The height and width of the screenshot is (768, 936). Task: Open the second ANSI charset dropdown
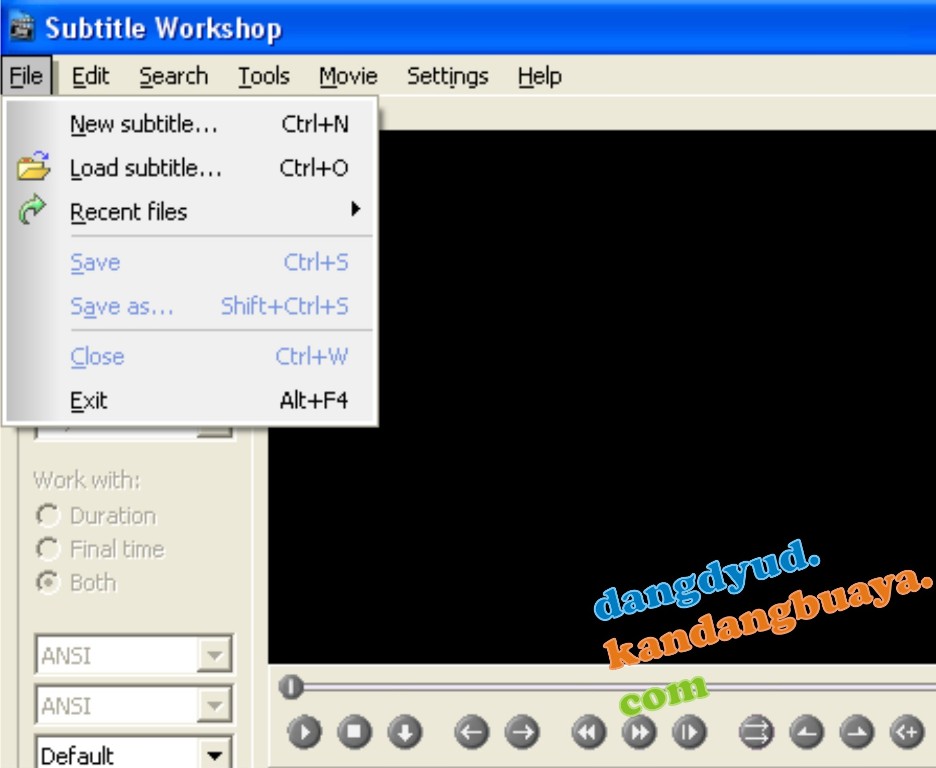coord(214,705)
